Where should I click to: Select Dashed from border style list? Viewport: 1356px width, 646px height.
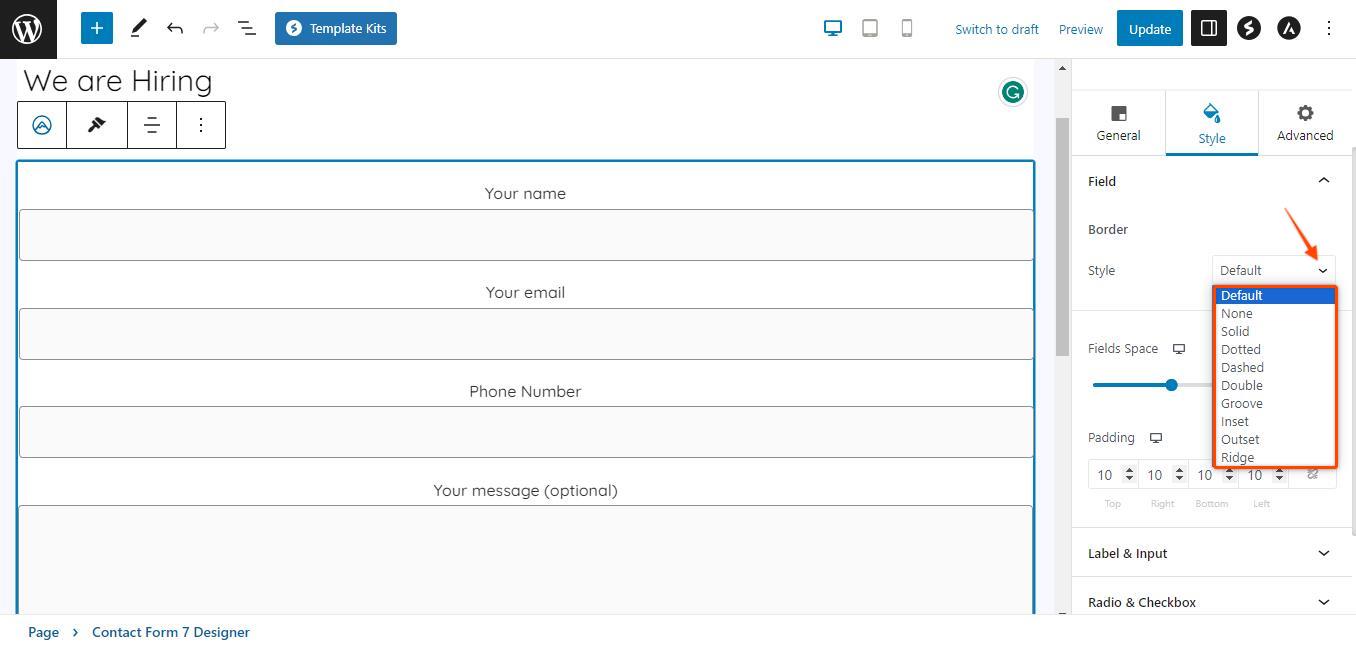coord(1242,367)
